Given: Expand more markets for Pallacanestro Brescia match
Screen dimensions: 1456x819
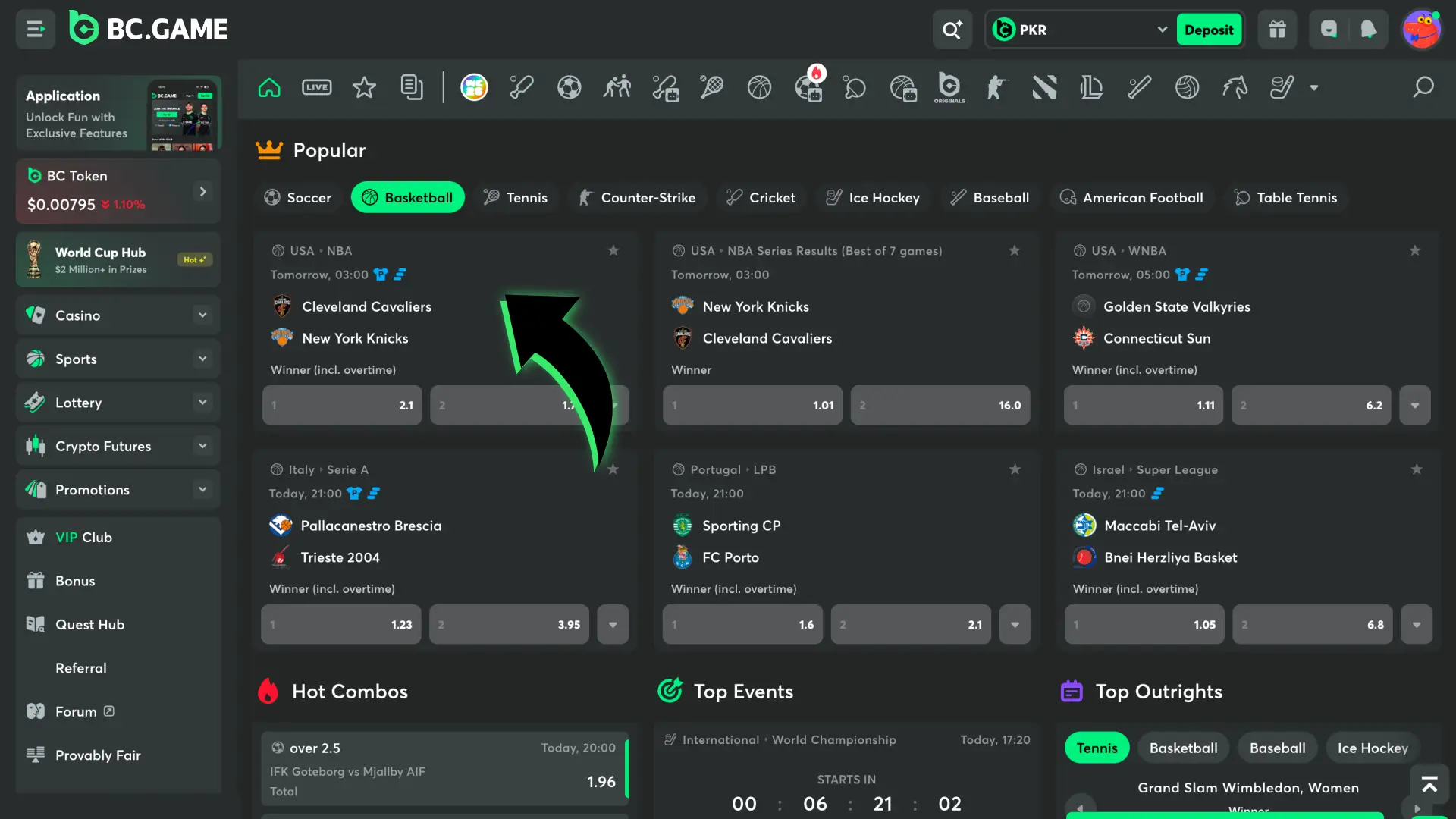Looking at the screenshot, I should [613, 624].
